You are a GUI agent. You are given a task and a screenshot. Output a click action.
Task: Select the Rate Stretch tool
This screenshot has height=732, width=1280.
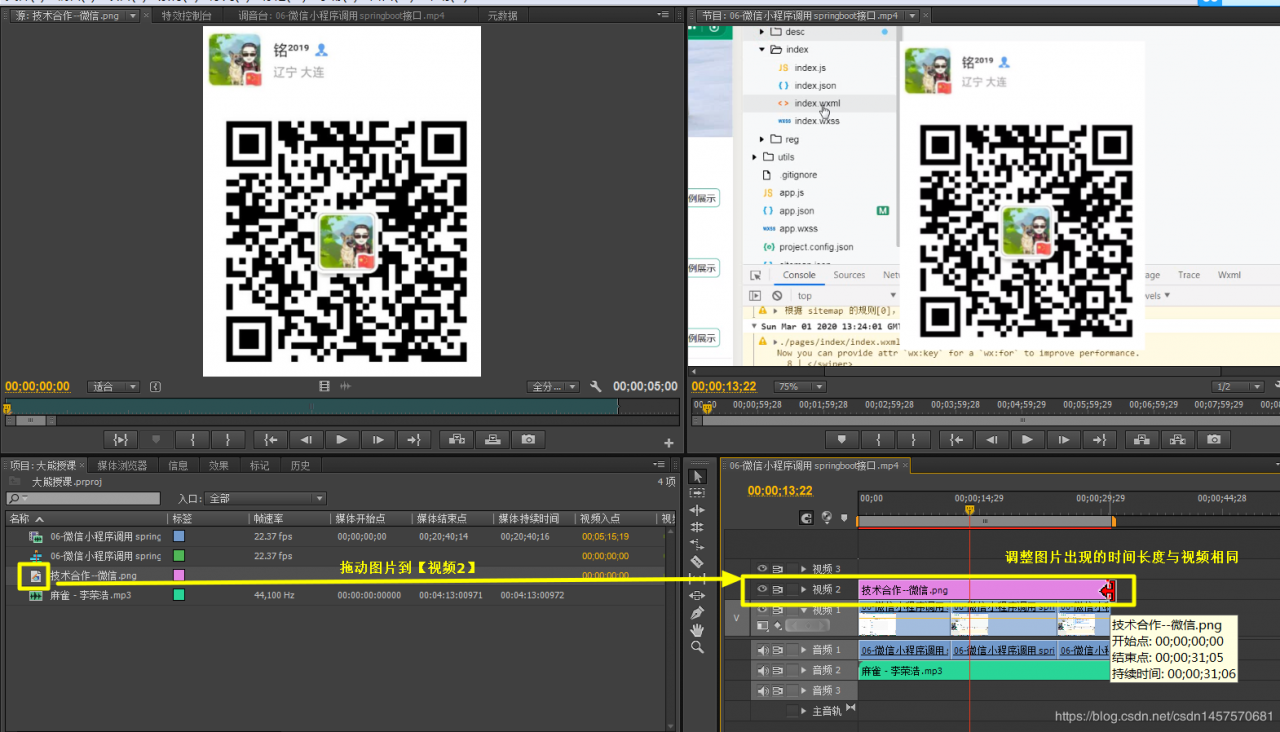pyautogui.click(x=698, y=544)
